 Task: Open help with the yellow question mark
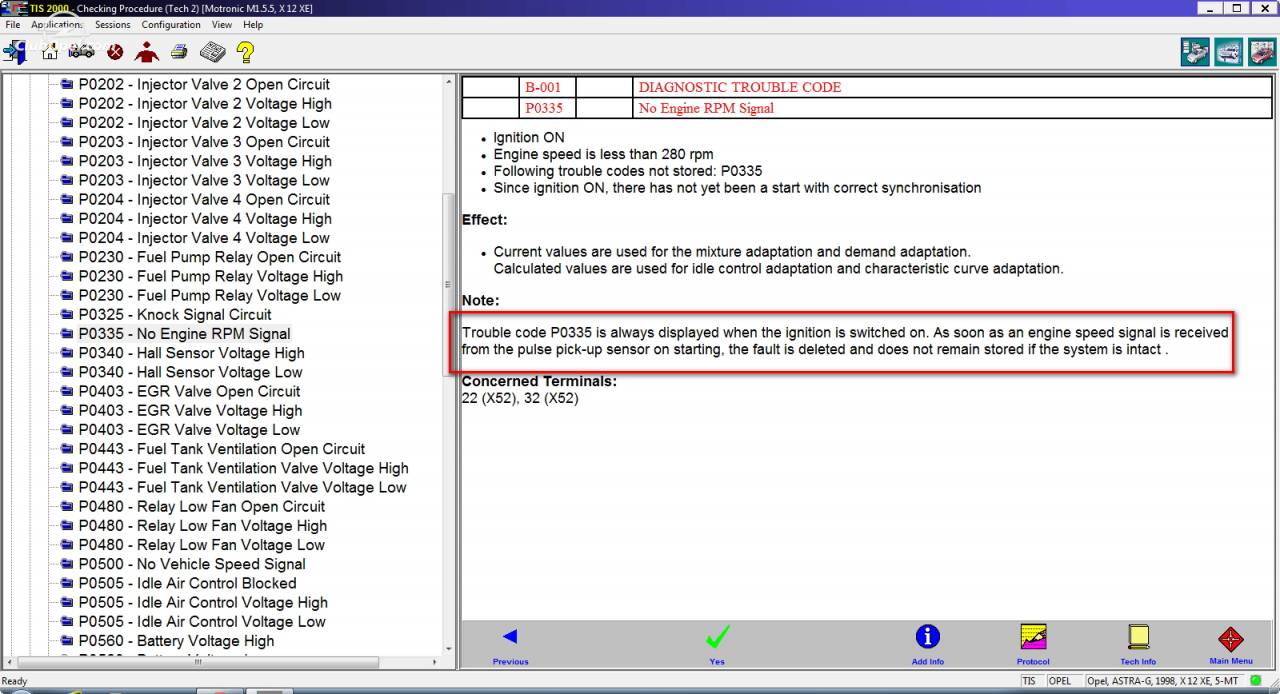click(245, 52)
